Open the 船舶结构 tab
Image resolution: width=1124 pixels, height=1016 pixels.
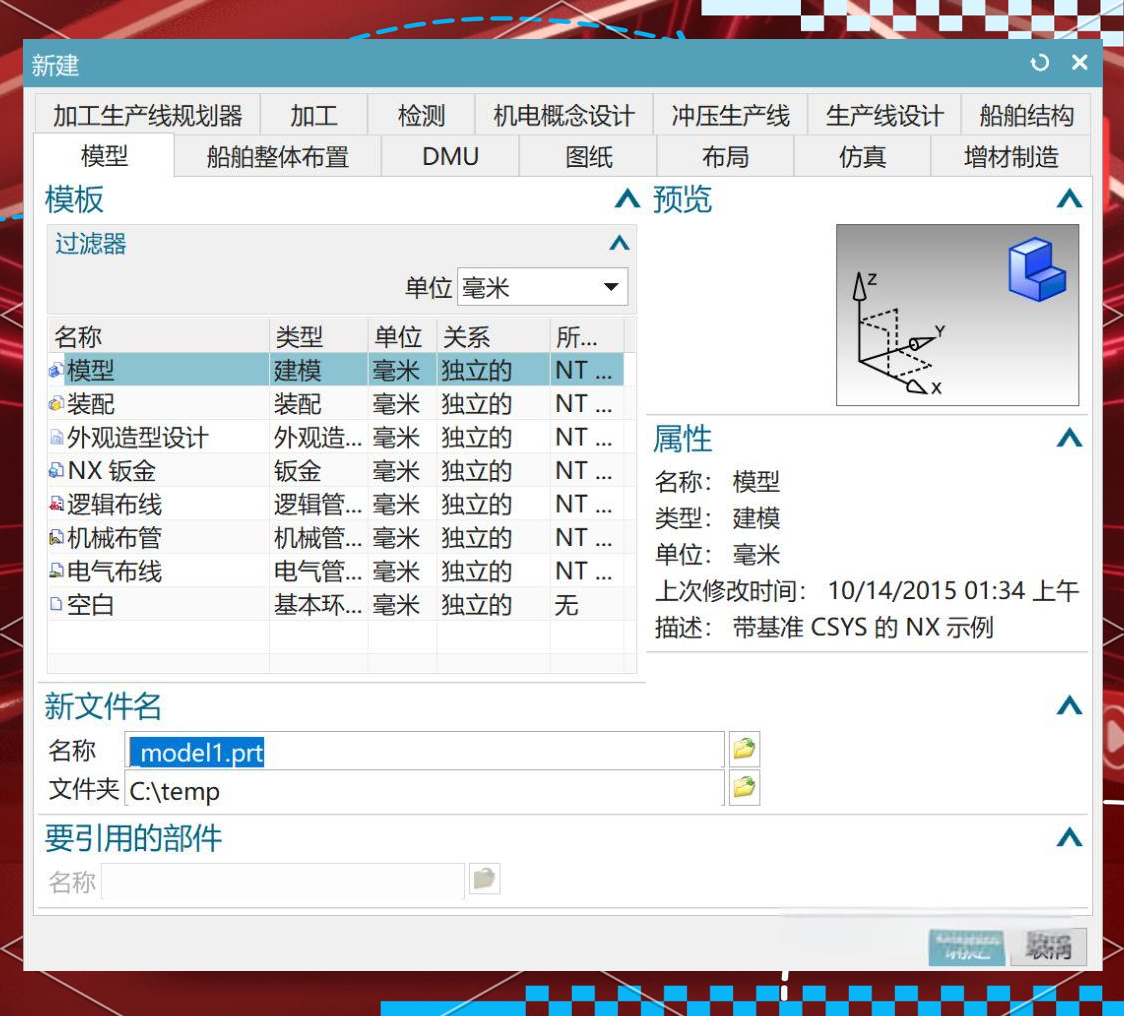pyautogui.click(x=1027, y=115)
